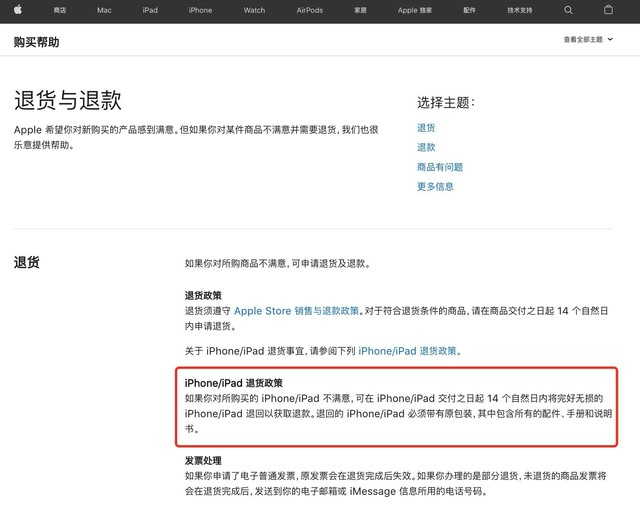Go to the 购买帮助 page title
The width and height of the screenshot is (640, 512).
point(36,42)
